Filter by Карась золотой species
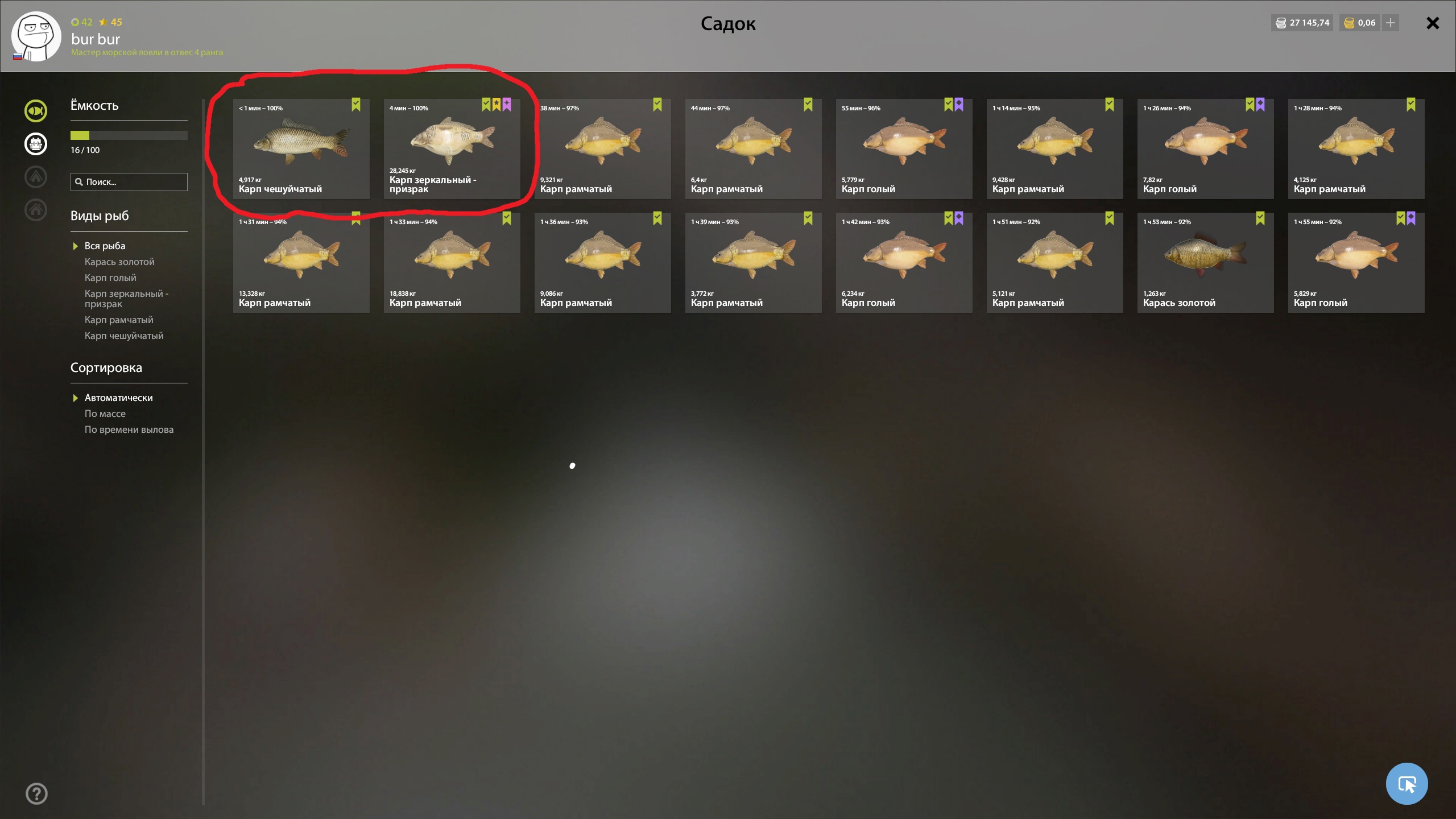Viewport: 1456px width, 819px height. tap(119, 262)
